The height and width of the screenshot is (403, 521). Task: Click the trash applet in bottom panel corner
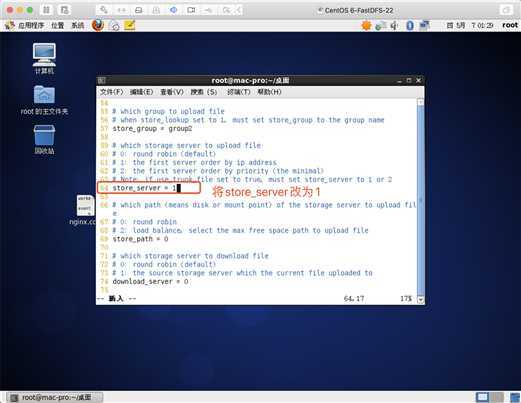click(x=515, y=397)
